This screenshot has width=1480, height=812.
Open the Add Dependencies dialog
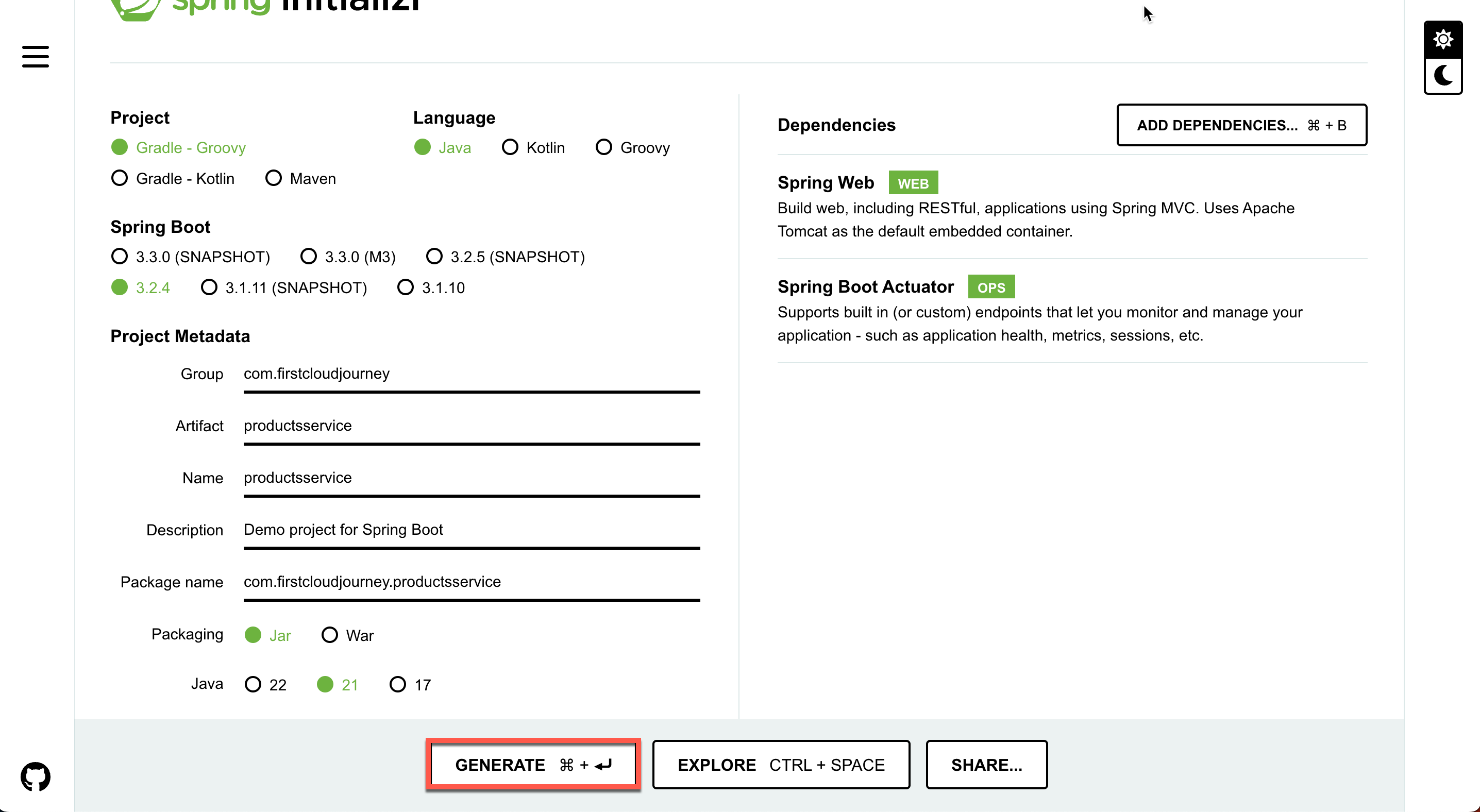(x=1241, y=125)
